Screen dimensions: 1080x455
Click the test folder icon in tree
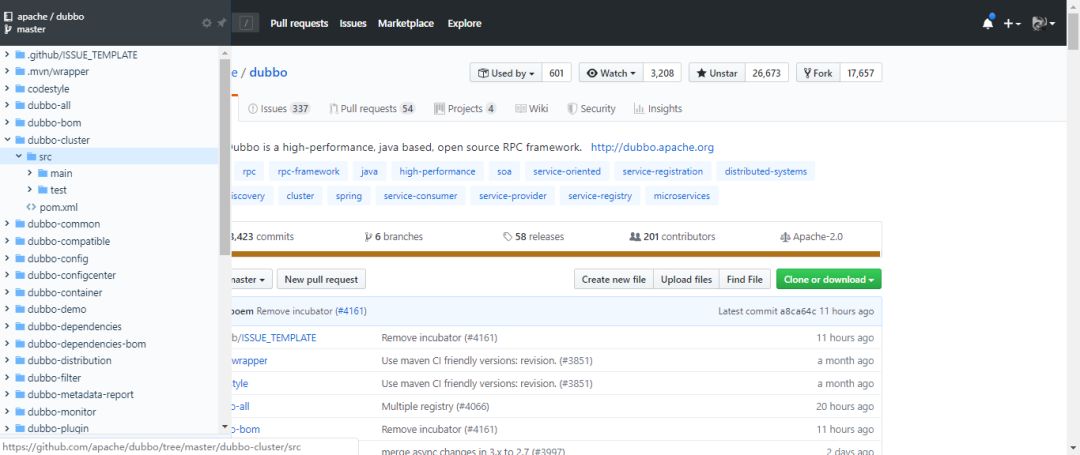tap(43, 189)
